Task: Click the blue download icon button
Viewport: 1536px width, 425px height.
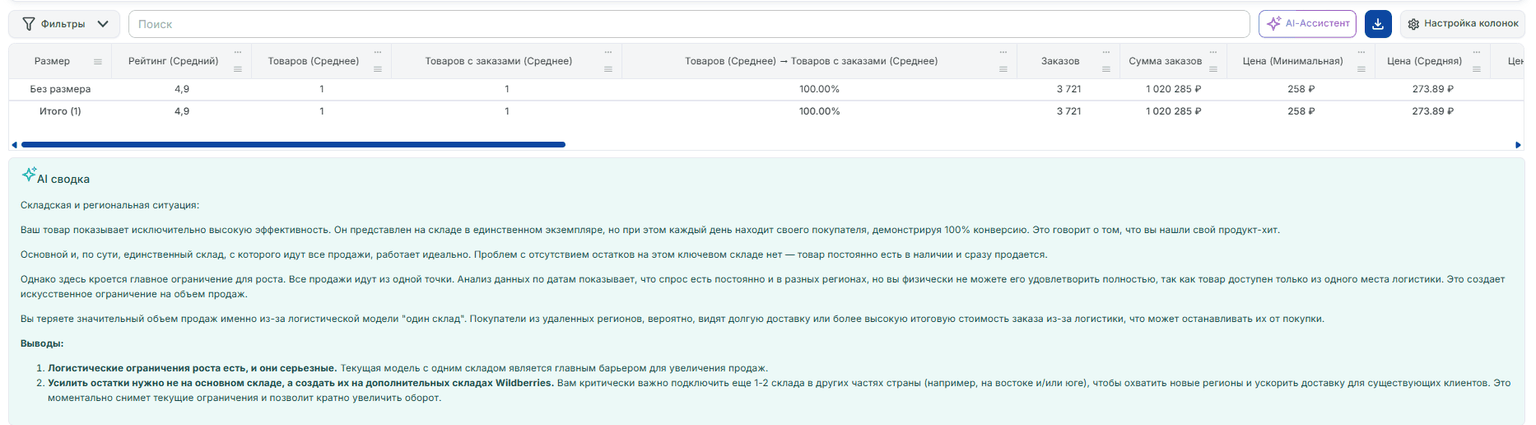Action: [x=1378, y=24]
